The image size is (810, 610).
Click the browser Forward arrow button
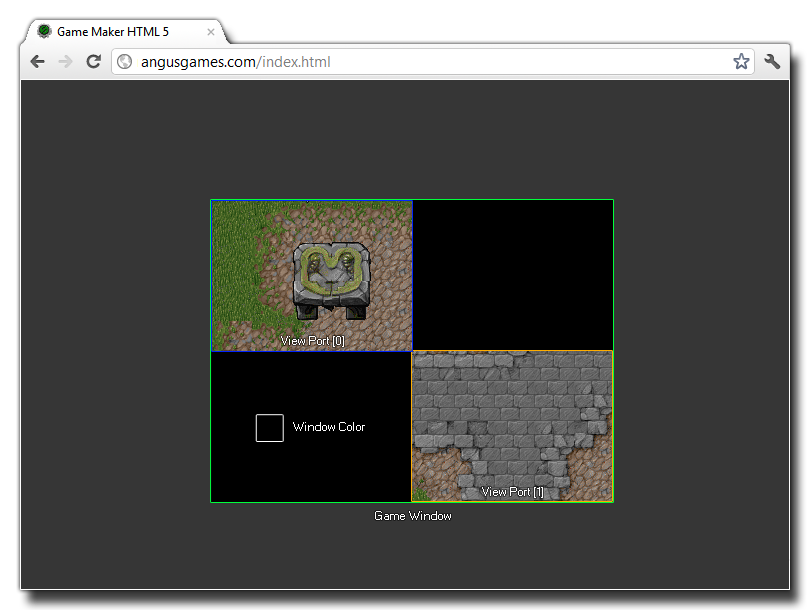pos(65,62)
